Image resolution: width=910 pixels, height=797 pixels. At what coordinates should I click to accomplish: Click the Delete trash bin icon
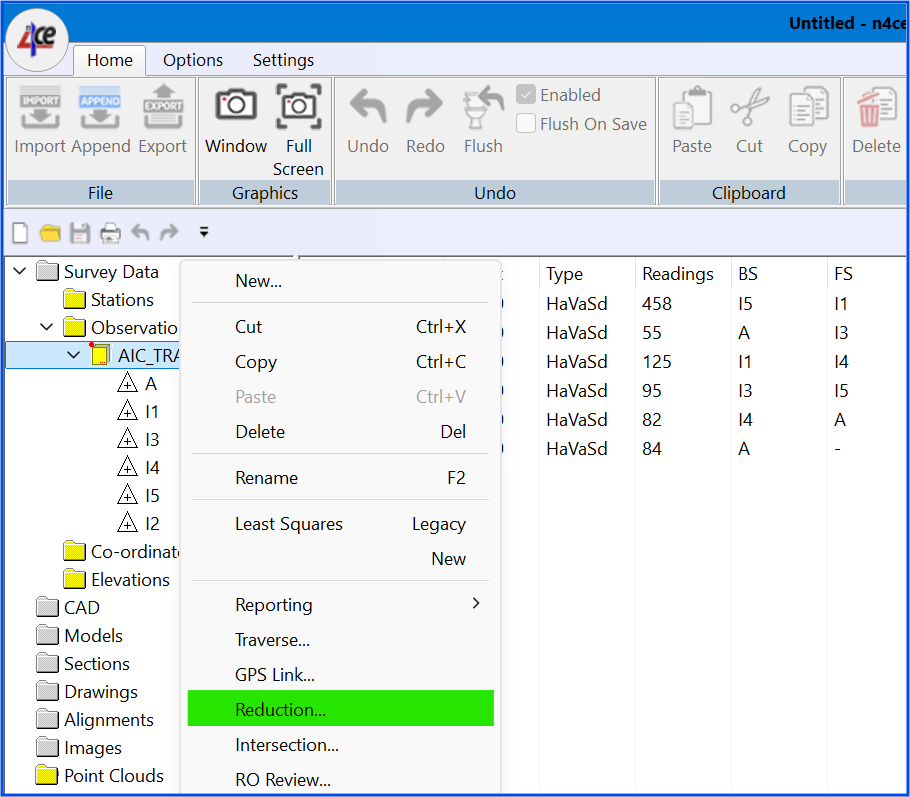click(876, 107)
